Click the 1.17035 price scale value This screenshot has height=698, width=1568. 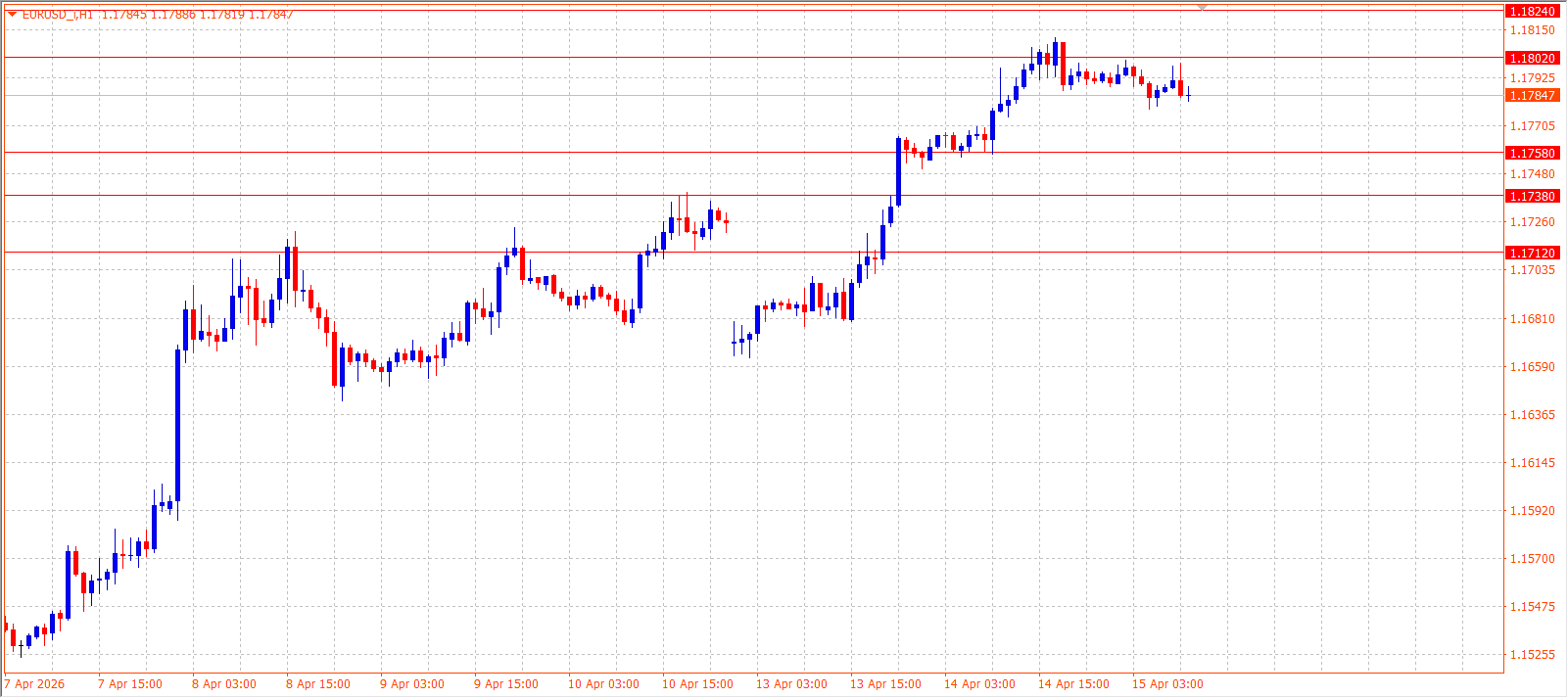[x=1533, y=270]
